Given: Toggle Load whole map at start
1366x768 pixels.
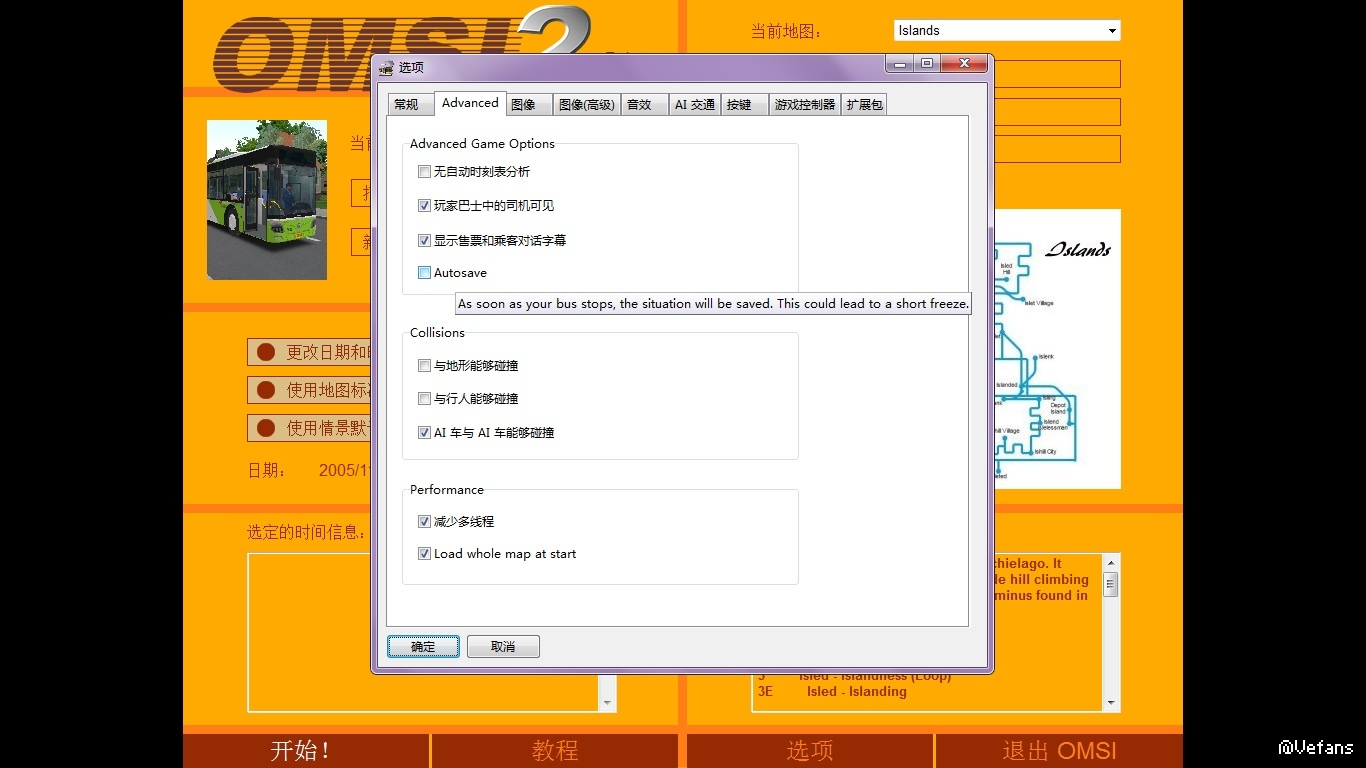Looking at the screenshot, I should click(x=425, y=554).
